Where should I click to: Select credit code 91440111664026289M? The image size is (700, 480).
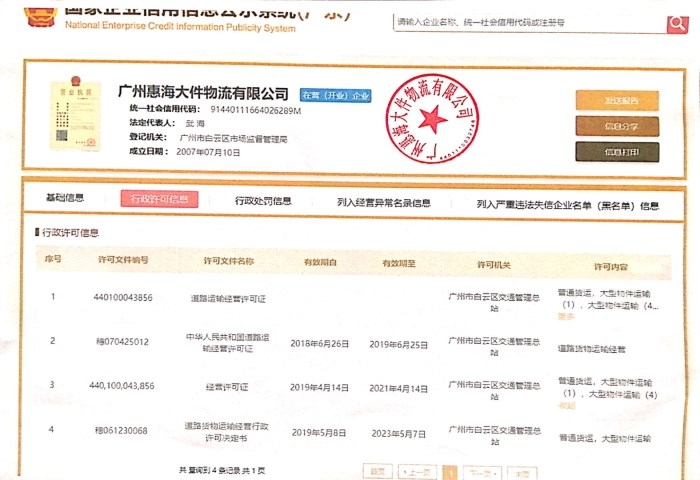point(256,110)
